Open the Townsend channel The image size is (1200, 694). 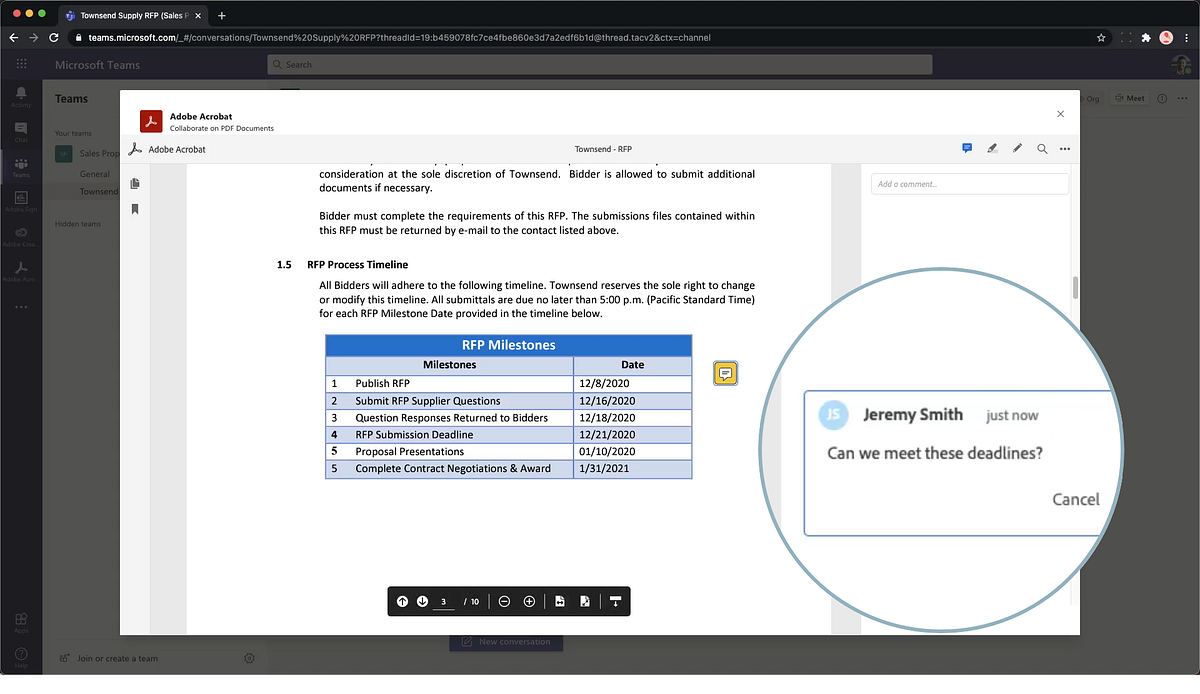coord(99,192)
